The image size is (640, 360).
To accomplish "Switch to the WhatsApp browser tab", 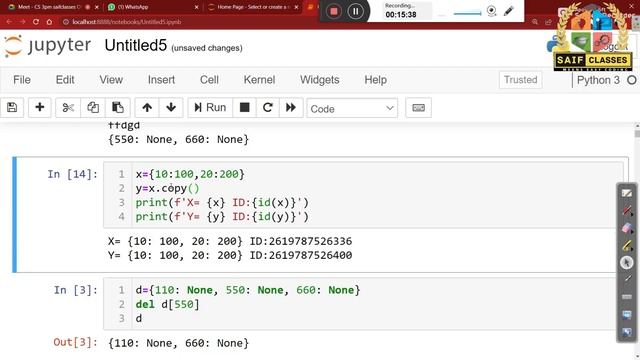I will click(x=151, y=7).
